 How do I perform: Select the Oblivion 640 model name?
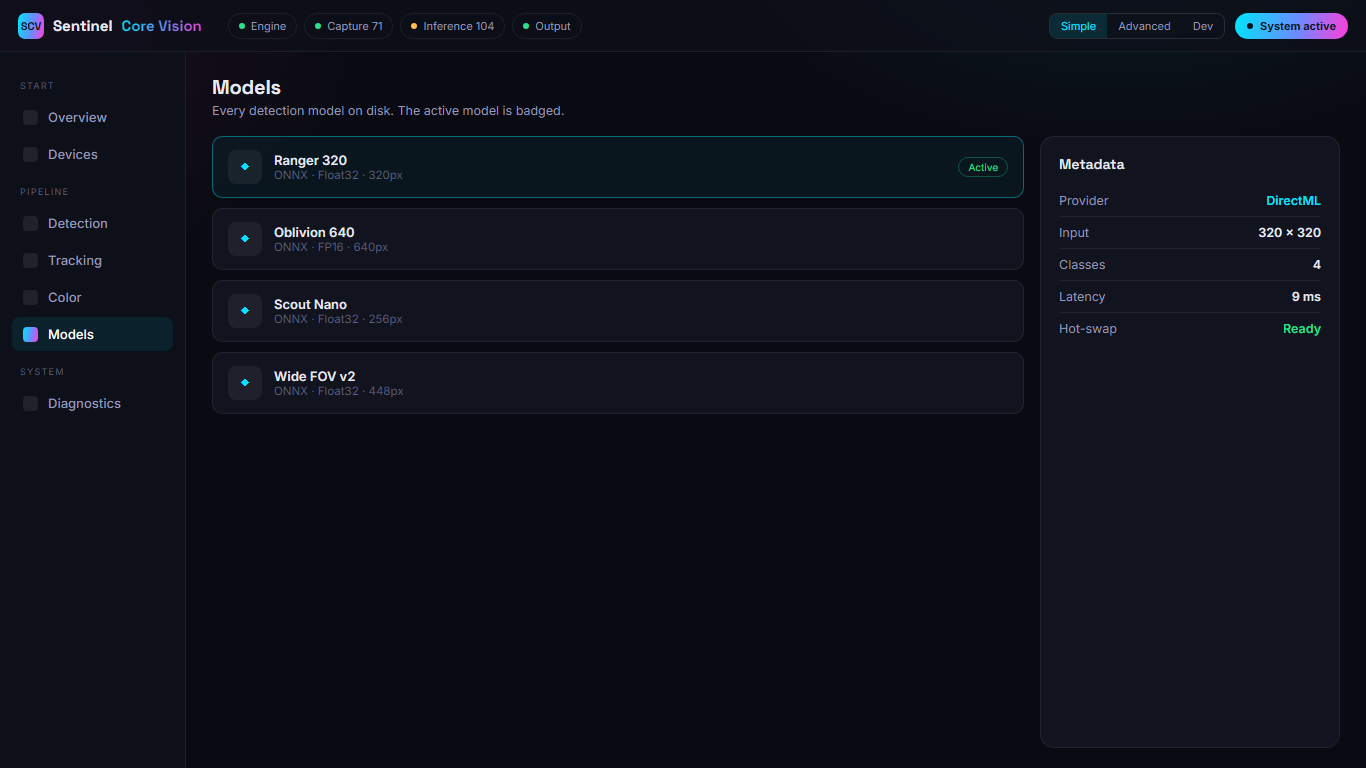(x=314, y=232)
